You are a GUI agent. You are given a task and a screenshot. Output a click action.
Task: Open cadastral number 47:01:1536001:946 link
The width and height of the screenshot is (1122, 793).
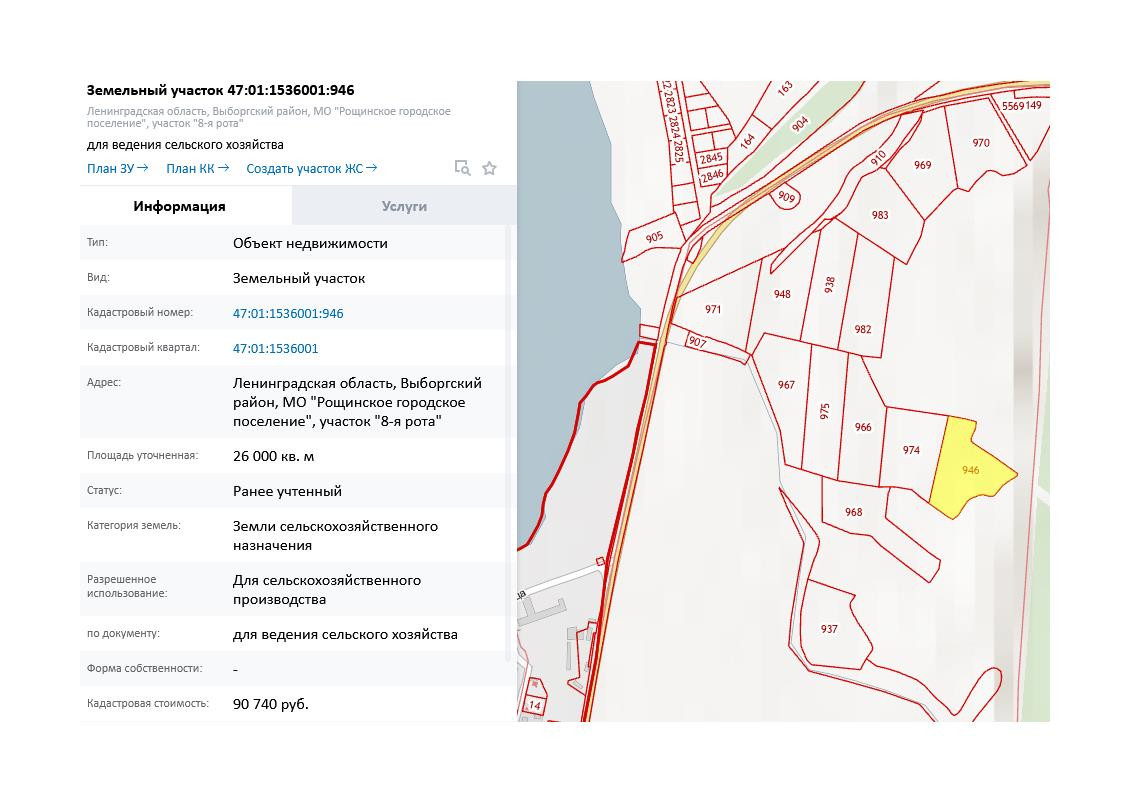[x=288, y=313]
